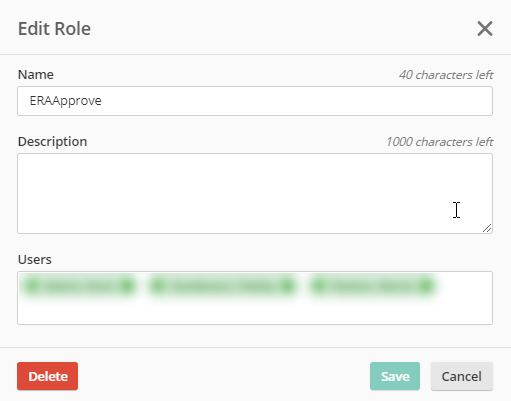
Task: Close the Edit Role dialog with the X
Action: 485,29
